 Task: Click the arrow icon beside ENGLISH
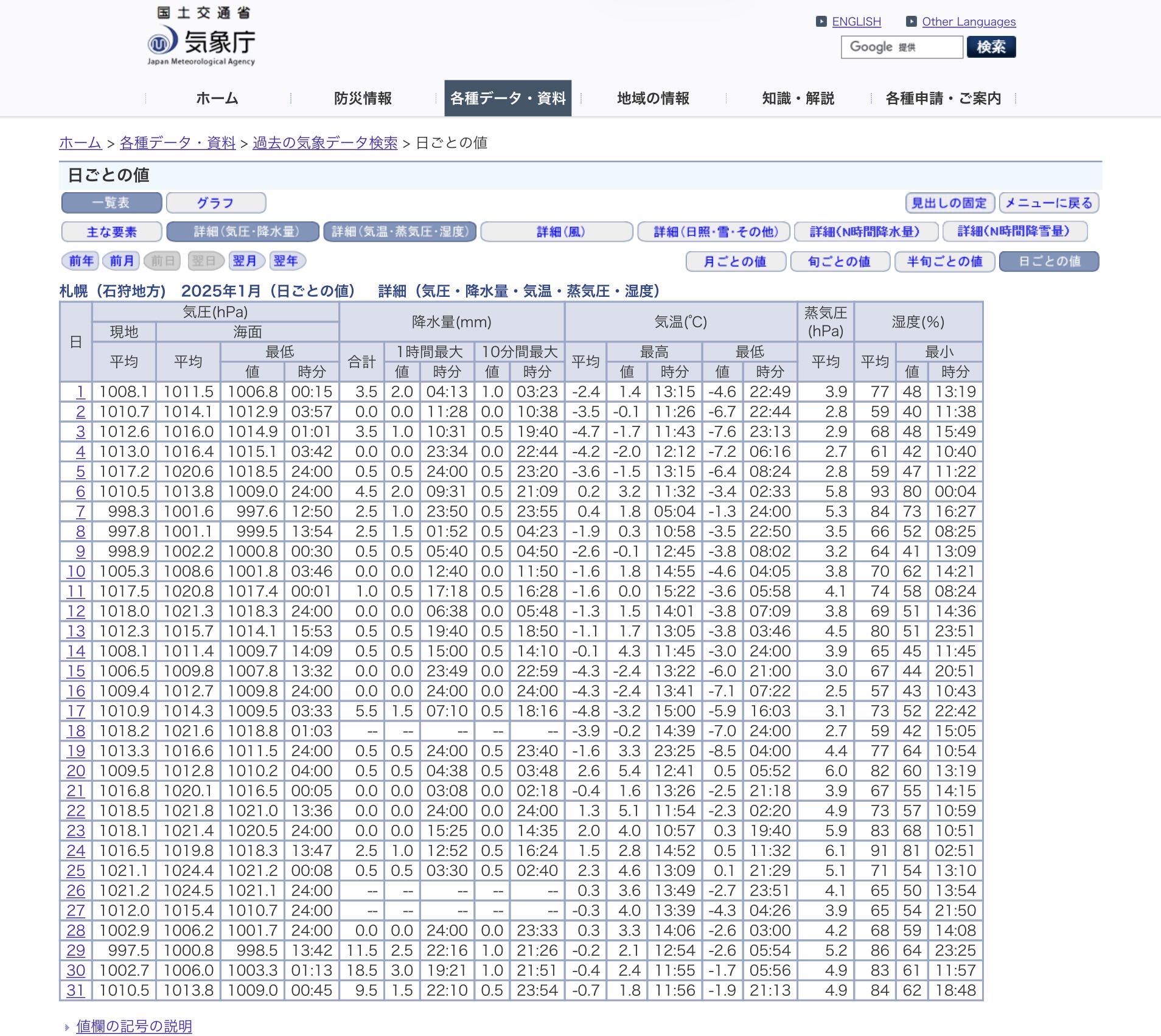821,22
